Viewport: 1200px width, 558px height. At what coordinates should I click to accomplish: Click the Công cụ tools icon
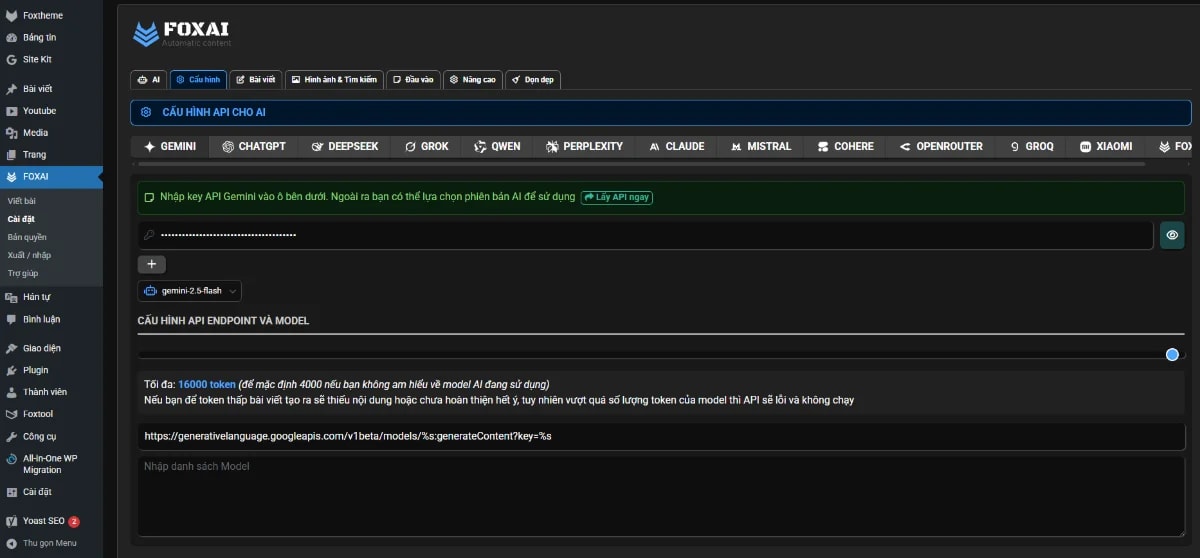click(x=12, y=436)
